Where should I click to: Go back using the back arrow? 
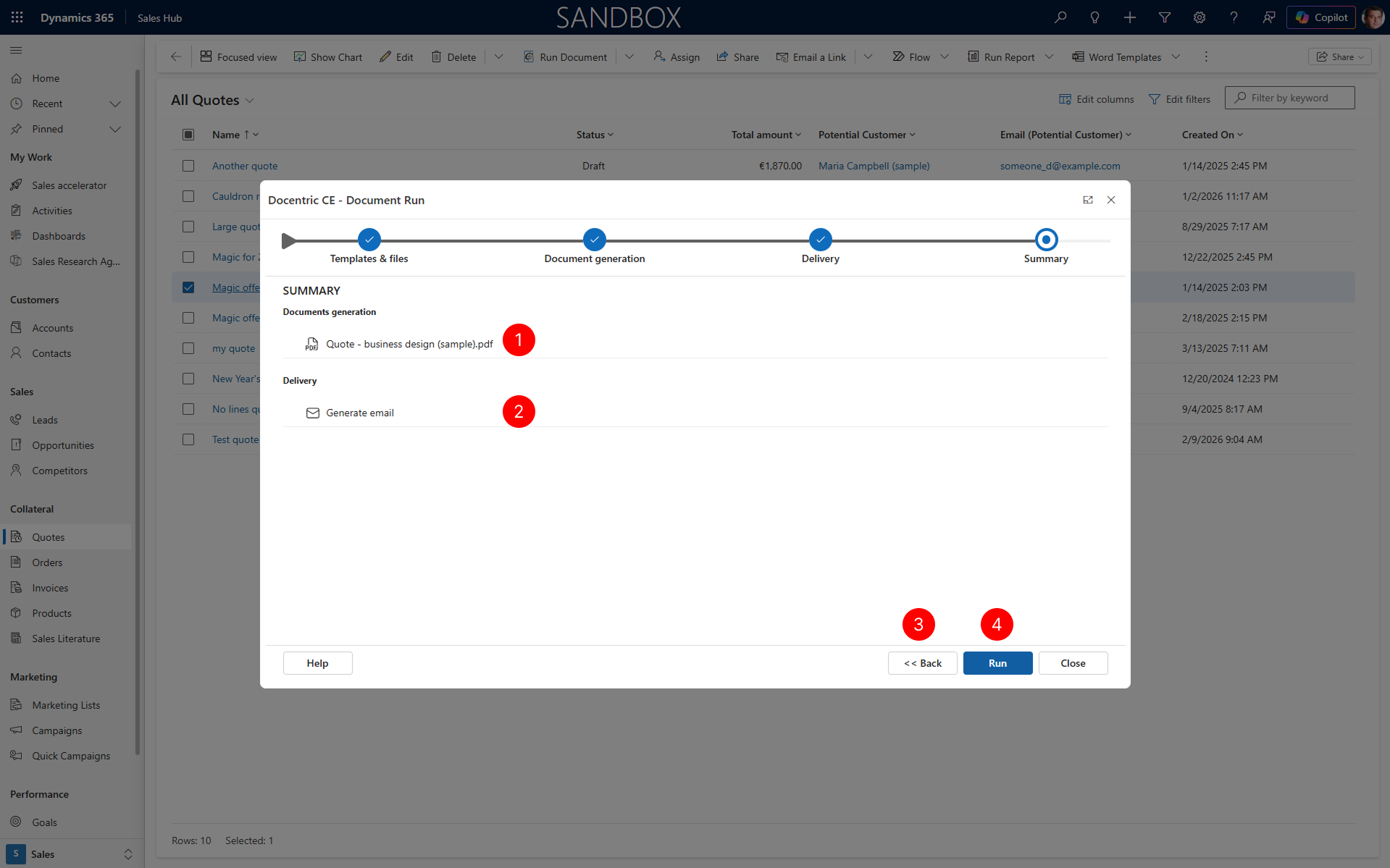[x=176, y=56]
